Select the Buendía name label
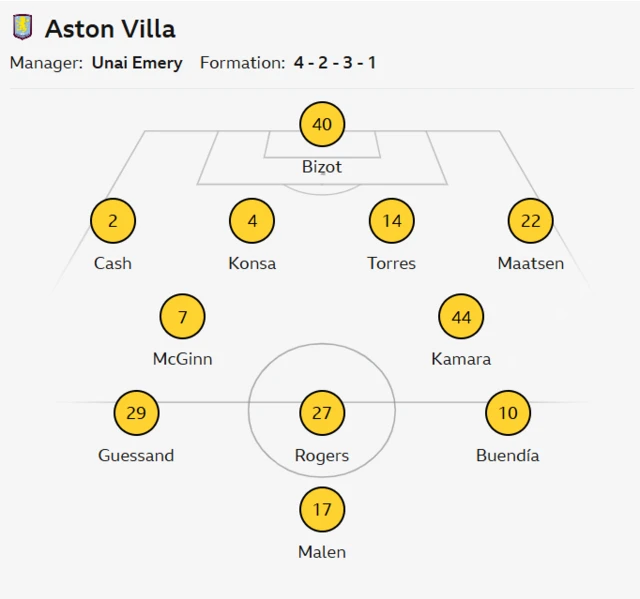Image resolution: width=640 pixels, height=599 pixels. tap(508, 455)
